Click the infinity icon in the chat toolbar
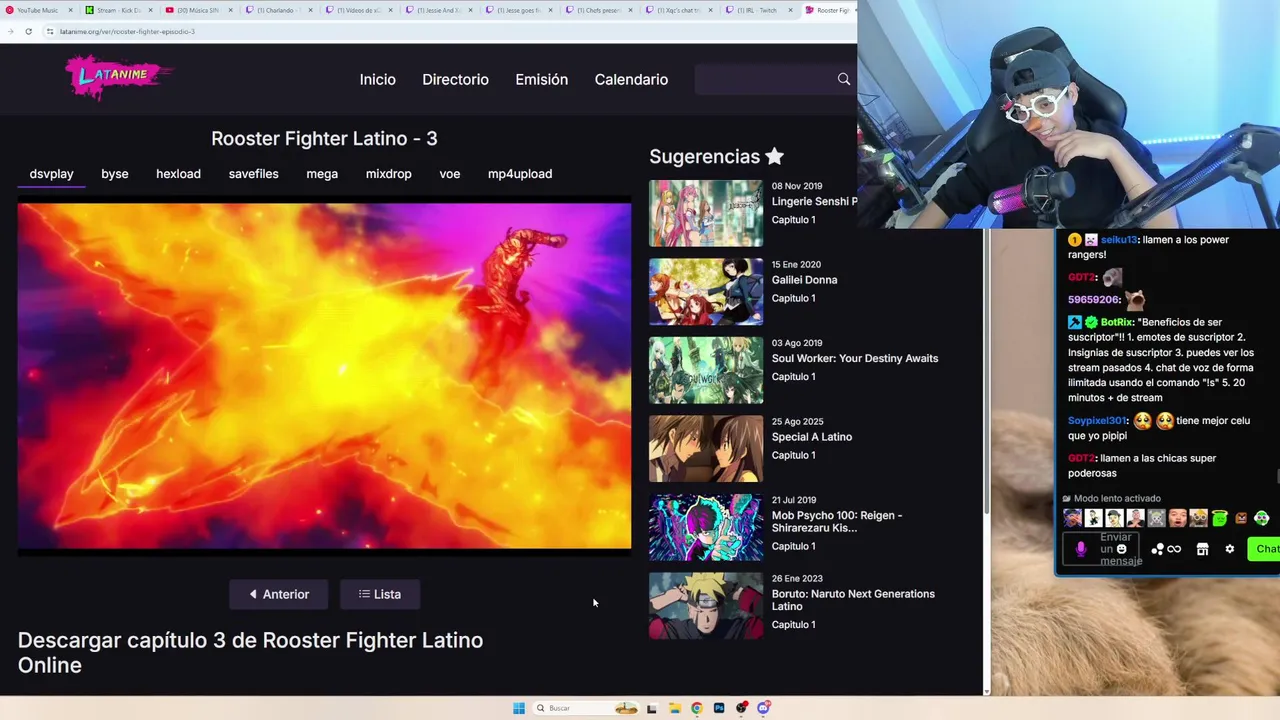 pyautogui.click(x=1174, y=549)
